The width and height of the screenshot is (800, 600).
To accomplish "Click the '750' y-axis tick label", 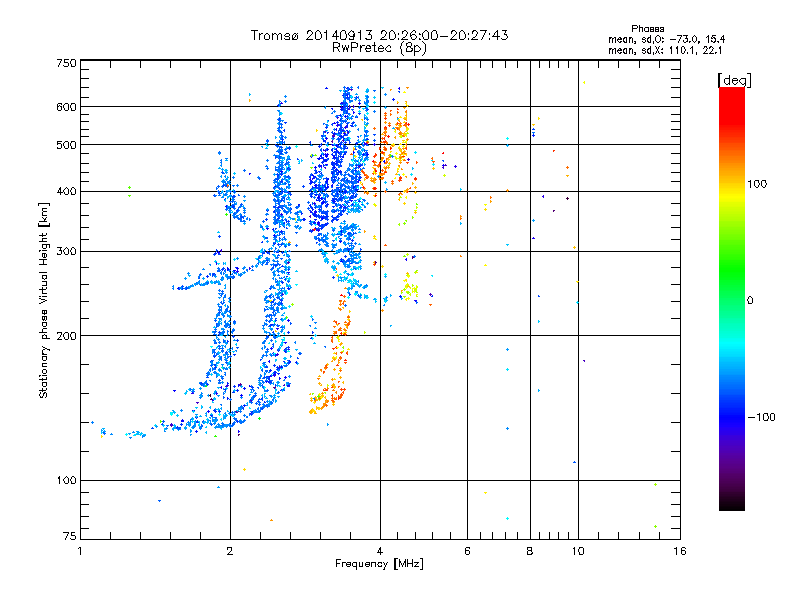I will point(67,63).
